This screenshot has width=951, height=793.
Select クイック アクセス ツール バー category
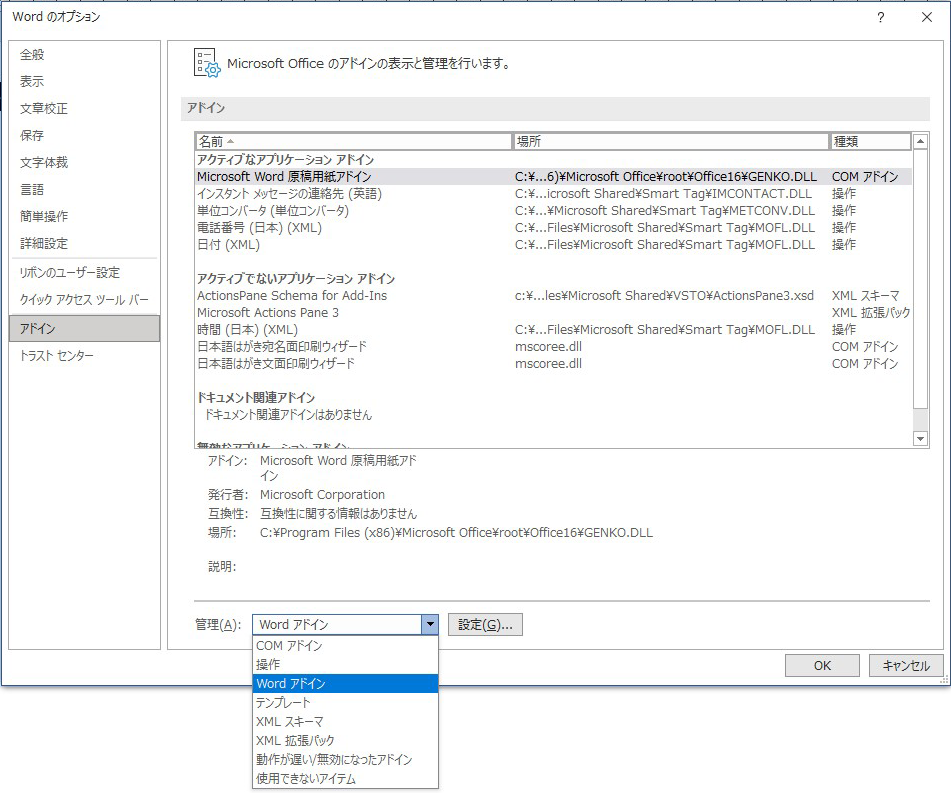[84, 300]
